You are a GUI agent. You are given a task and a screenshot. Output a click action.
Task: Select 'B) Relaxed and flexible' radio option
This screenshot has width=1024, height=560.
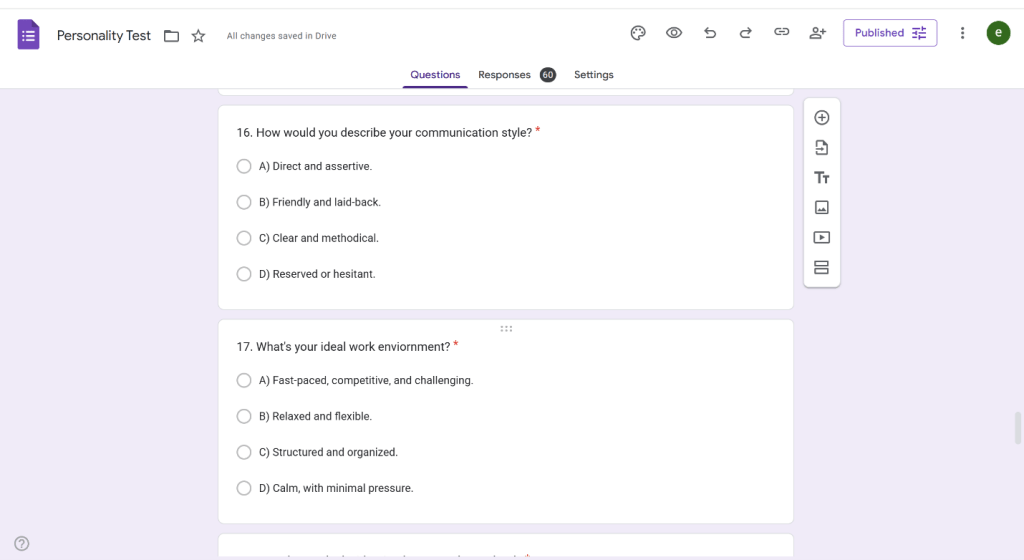244,416
